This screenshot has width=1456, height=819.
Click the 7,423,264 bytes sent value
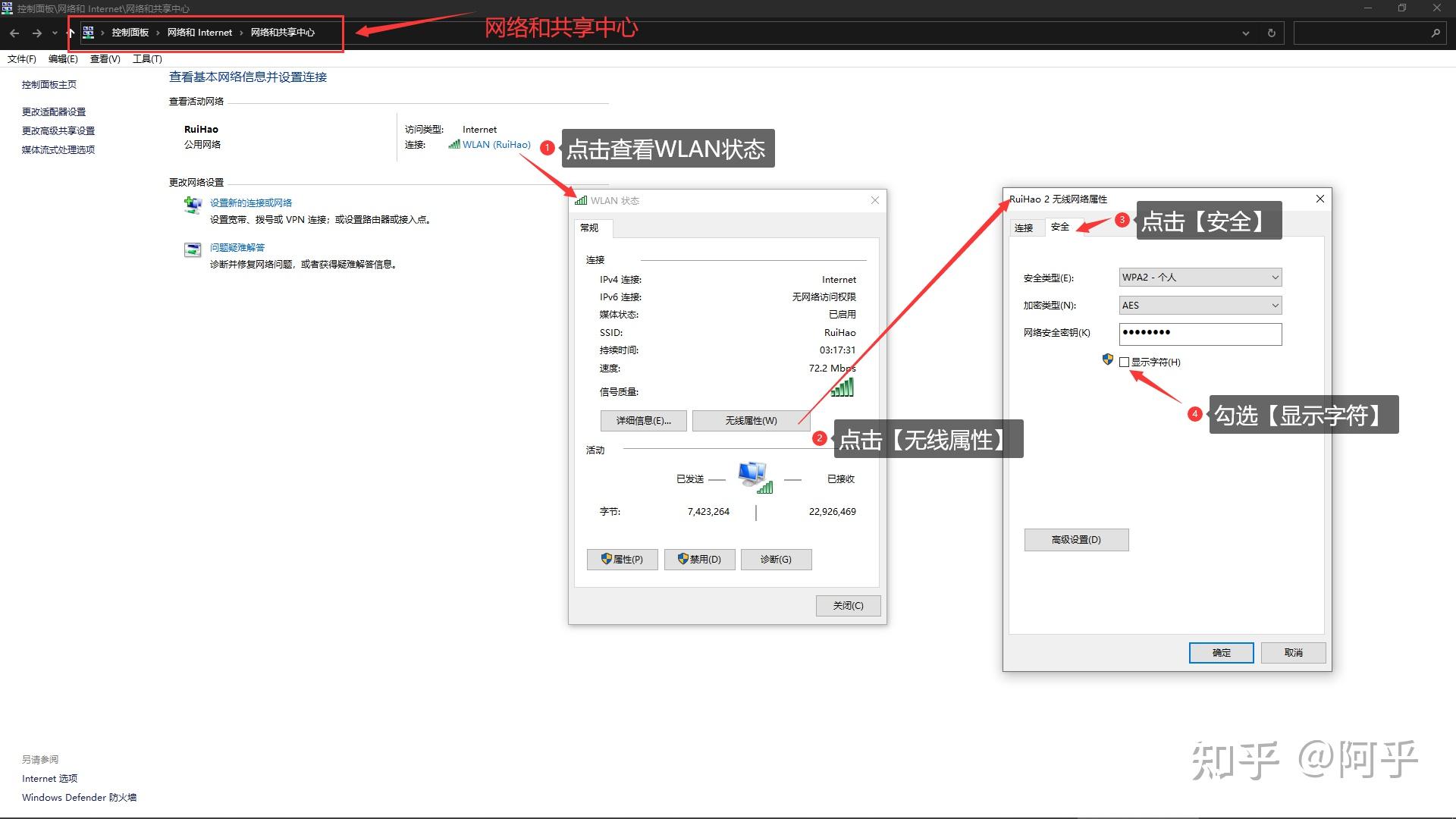[708, 512]
